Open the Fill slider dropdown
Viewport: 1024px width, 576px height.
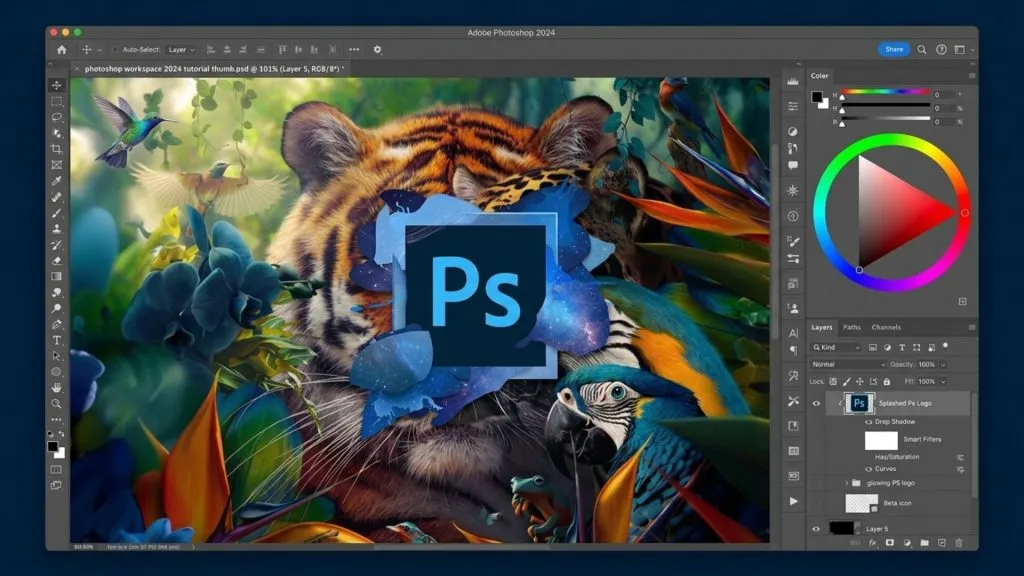(943, 381)
